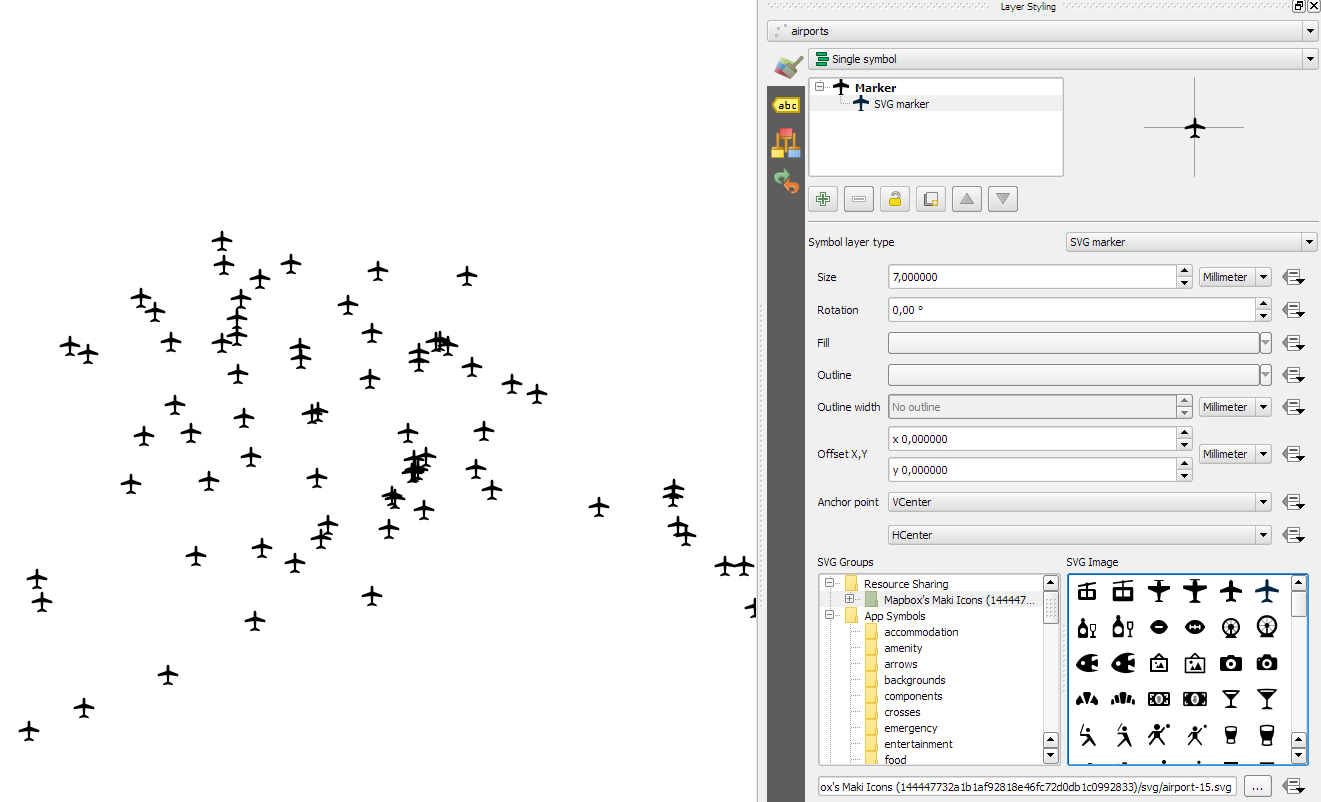This screenshot has height=802, width=1321.
Task: Lock the symbol layer color
Action: click(x=894, y=198)
